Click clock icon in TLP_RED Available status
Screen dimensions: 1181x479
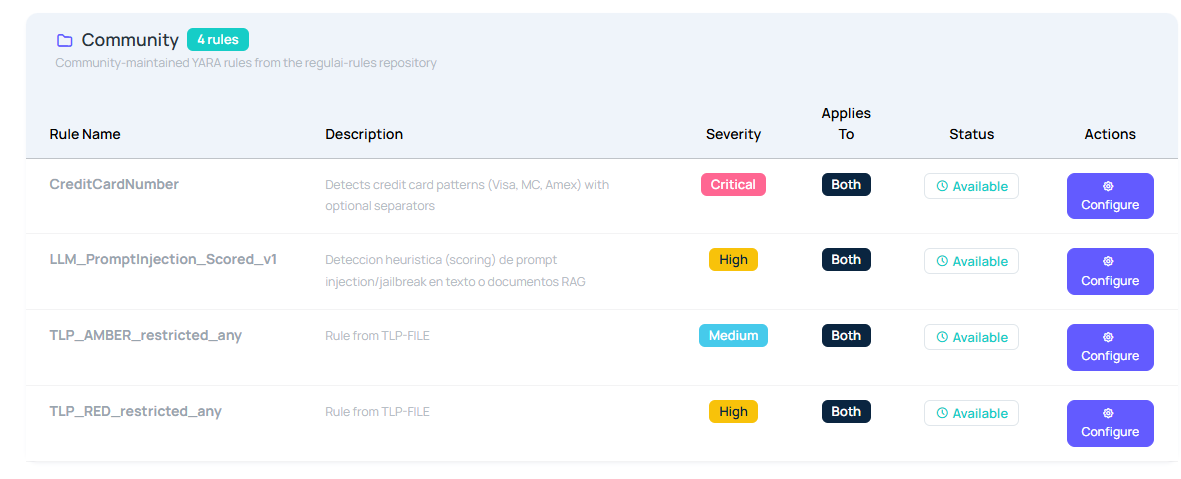pos(942,413)
